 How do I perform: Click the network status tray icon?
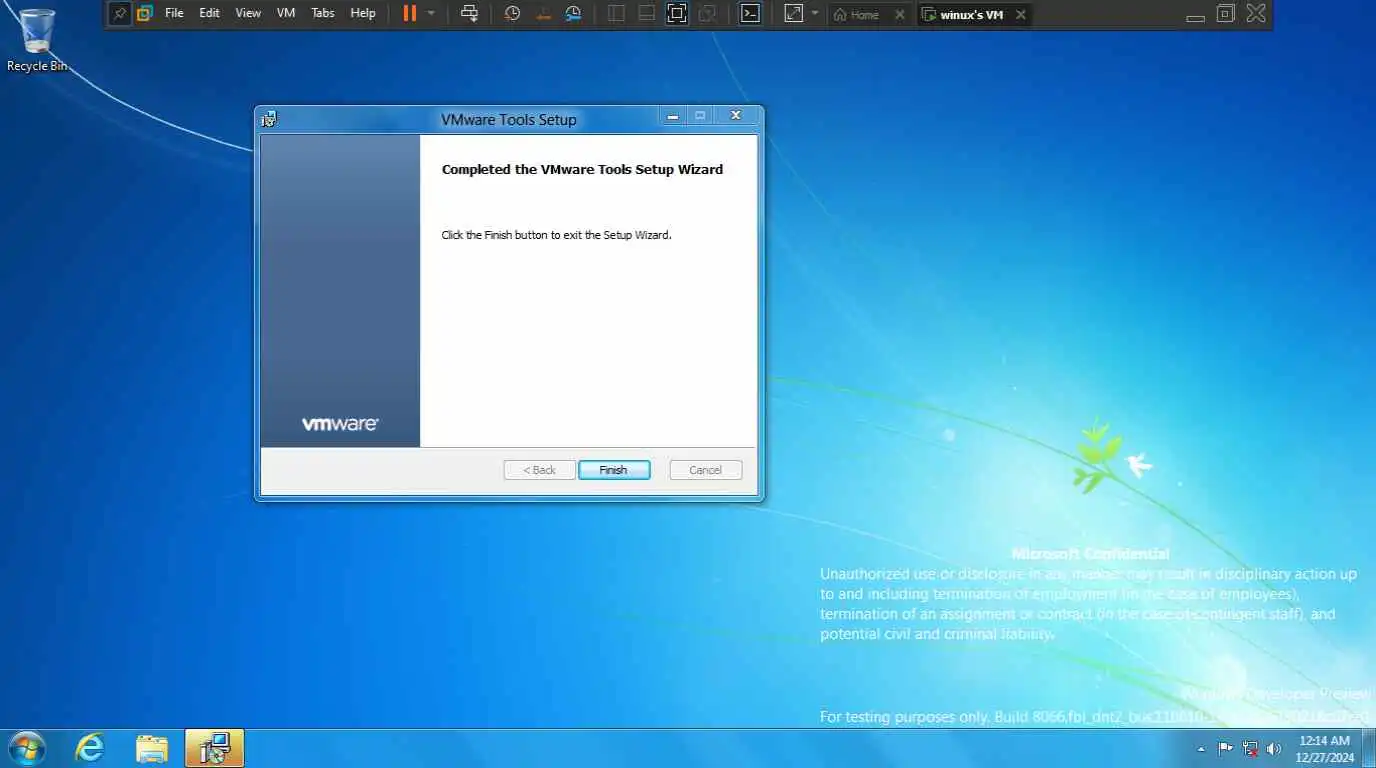[1250, 748]
